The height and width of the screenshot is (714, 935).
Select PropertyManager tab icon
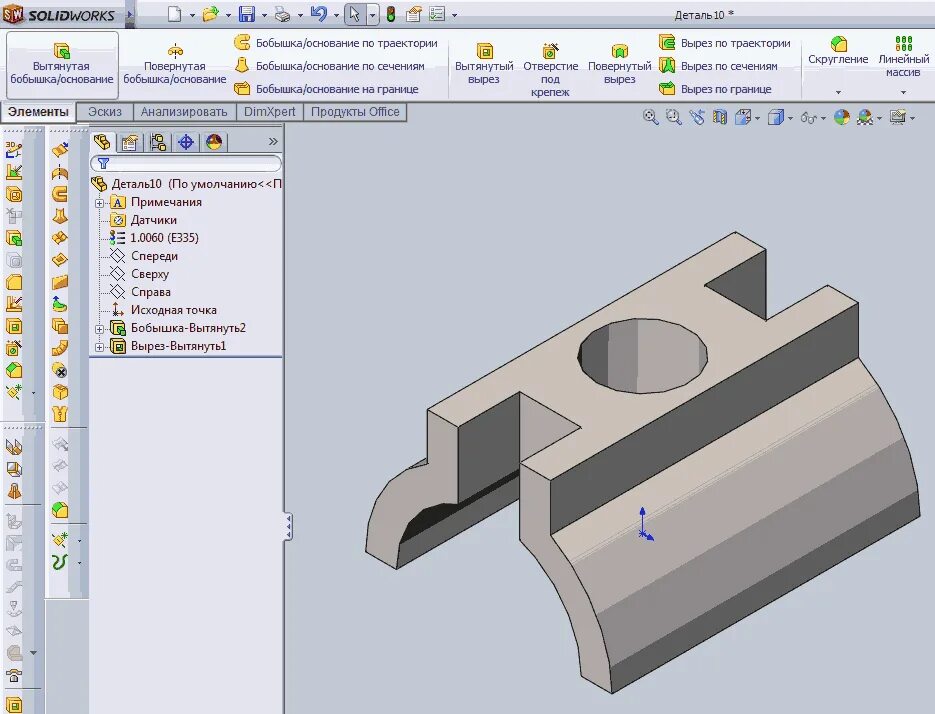point(129,142)
